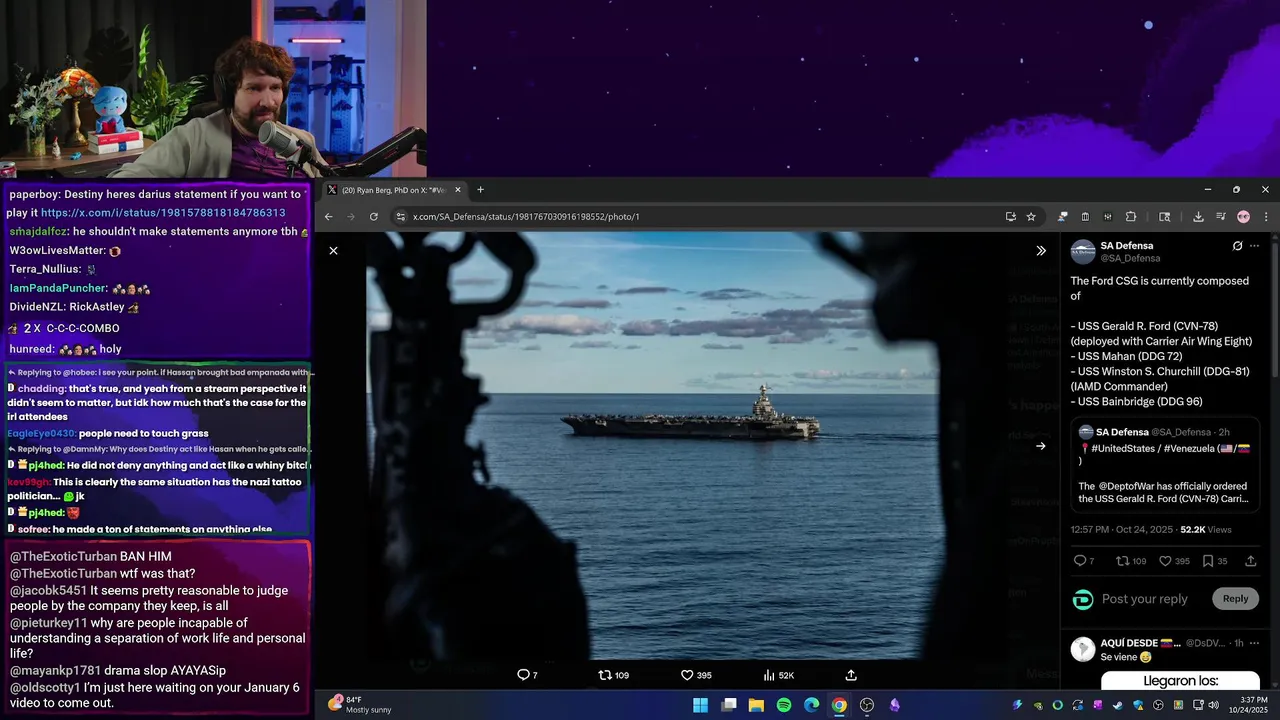Open Windows Start menu
The width and height of the screenshot is (1280, 720).
(x=701, y=705)
